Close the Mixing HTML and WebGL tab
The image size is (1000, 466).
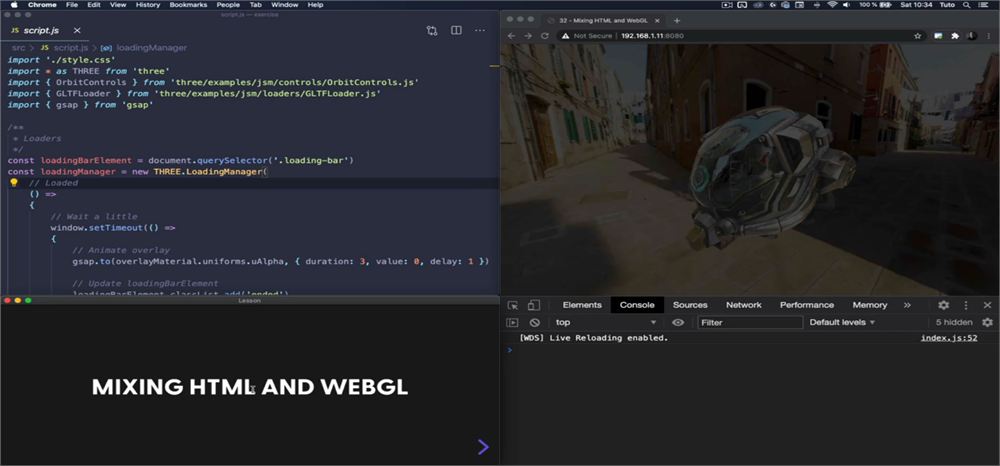(657, 20)
